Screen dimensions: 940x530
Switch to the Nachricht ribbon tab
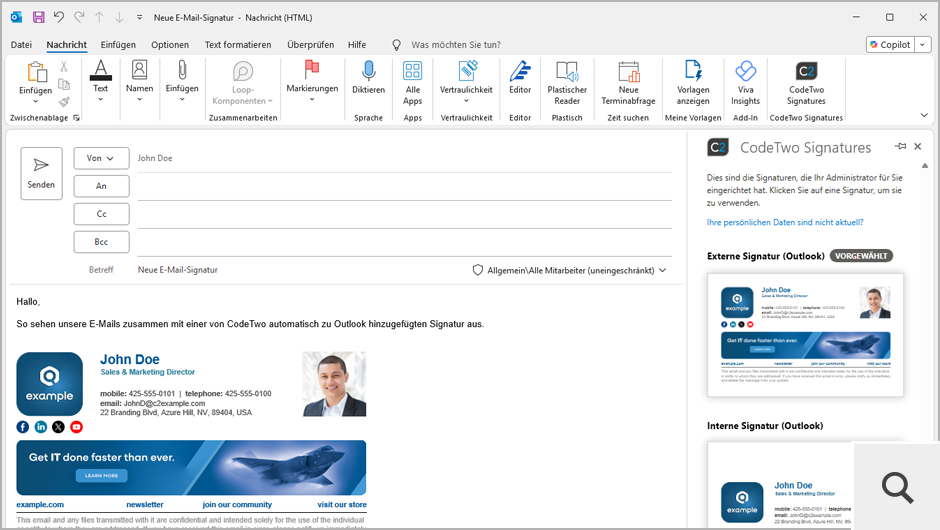click(67, 44)
